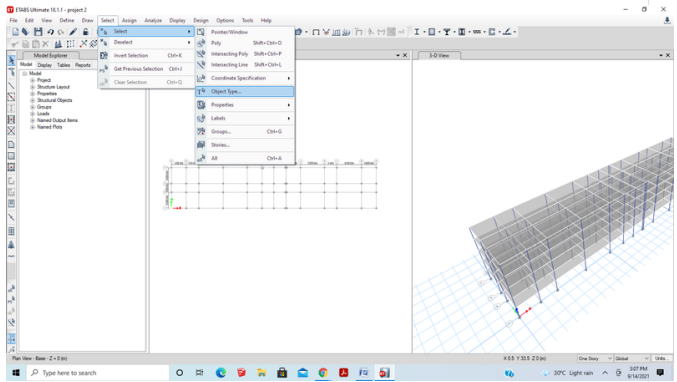This screenshot has width=677, height=382.
Task: Select Named Plots in tree
Action: pyautogui.click(x=49, y=127)
